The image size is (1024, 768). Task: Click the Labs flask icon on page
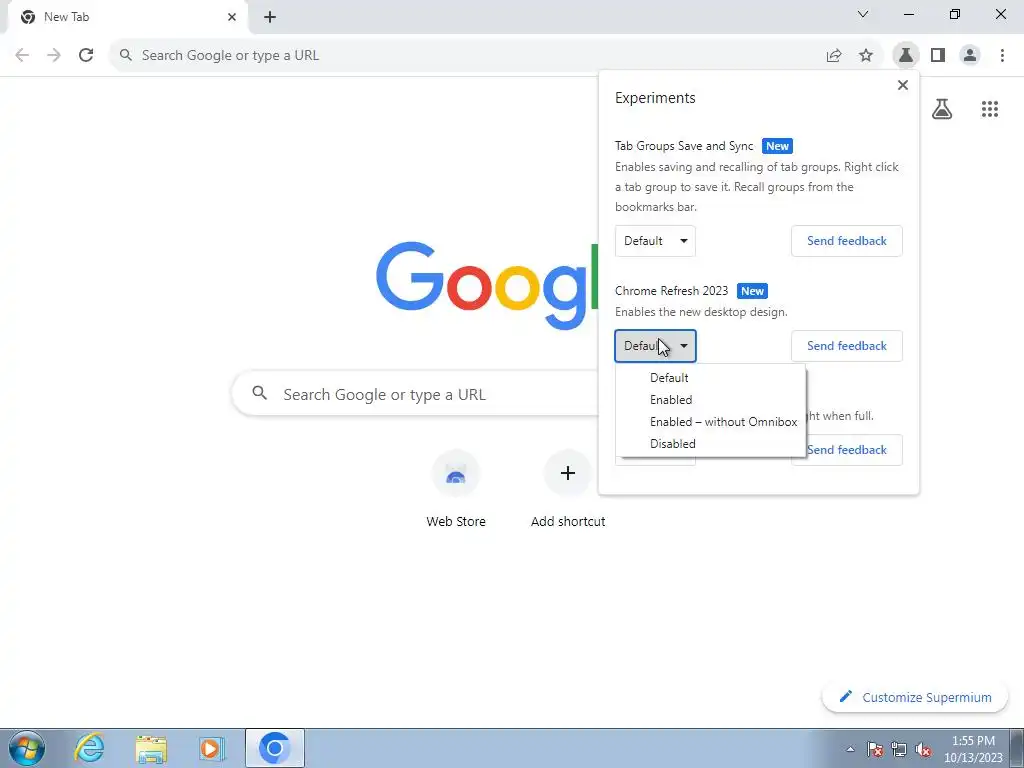[x=942, y=109]
